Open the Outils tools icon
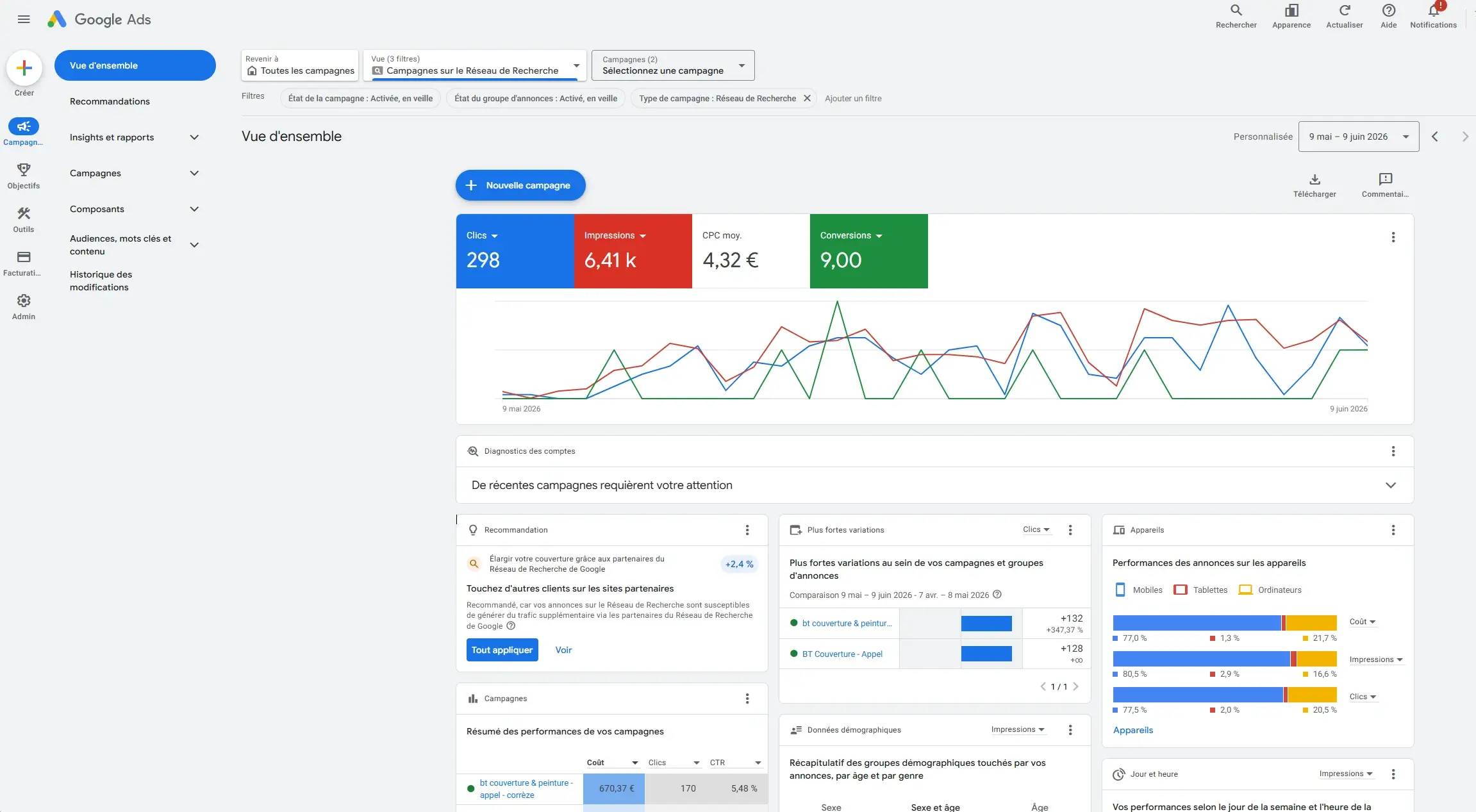Screen dimensions: 1476x812 pyautogui.click(x=24, y=213)
